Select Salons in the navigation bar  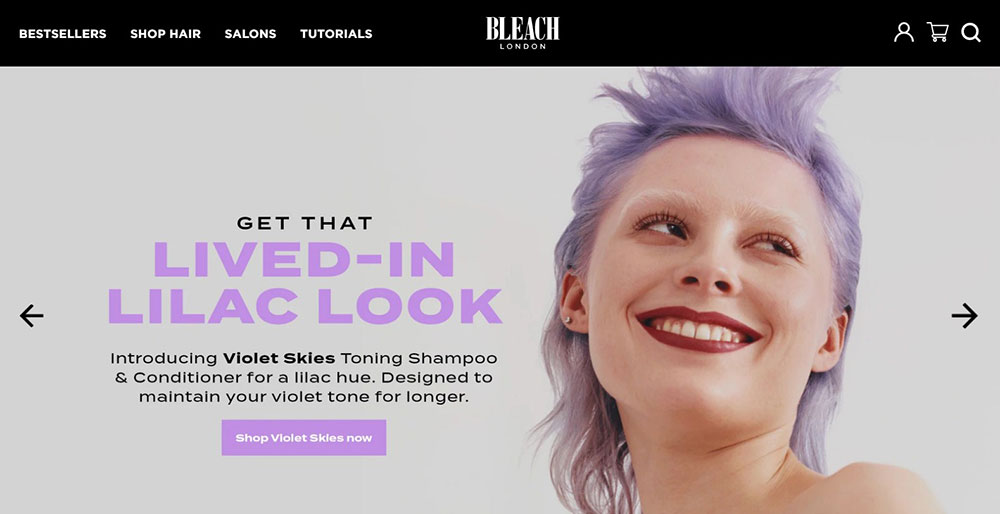(250, 34)
